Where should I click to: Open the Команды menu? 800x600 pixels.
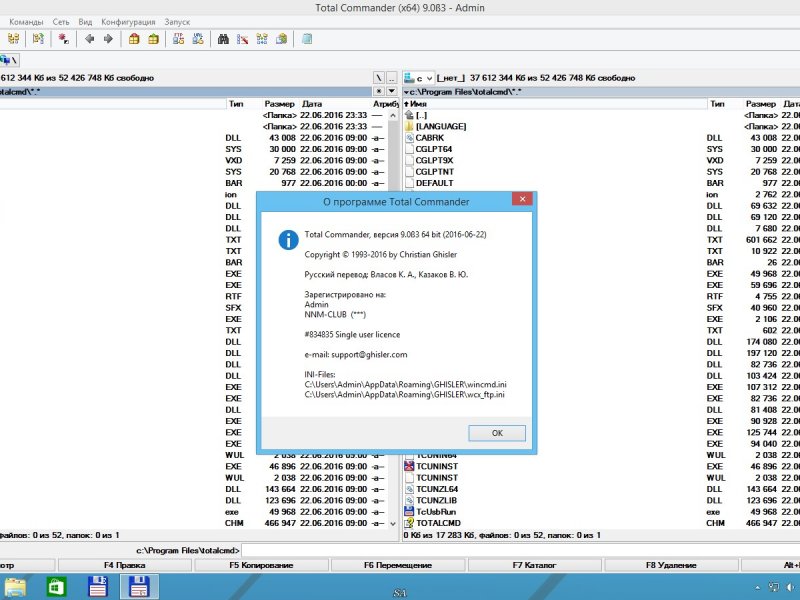[27, 22]
